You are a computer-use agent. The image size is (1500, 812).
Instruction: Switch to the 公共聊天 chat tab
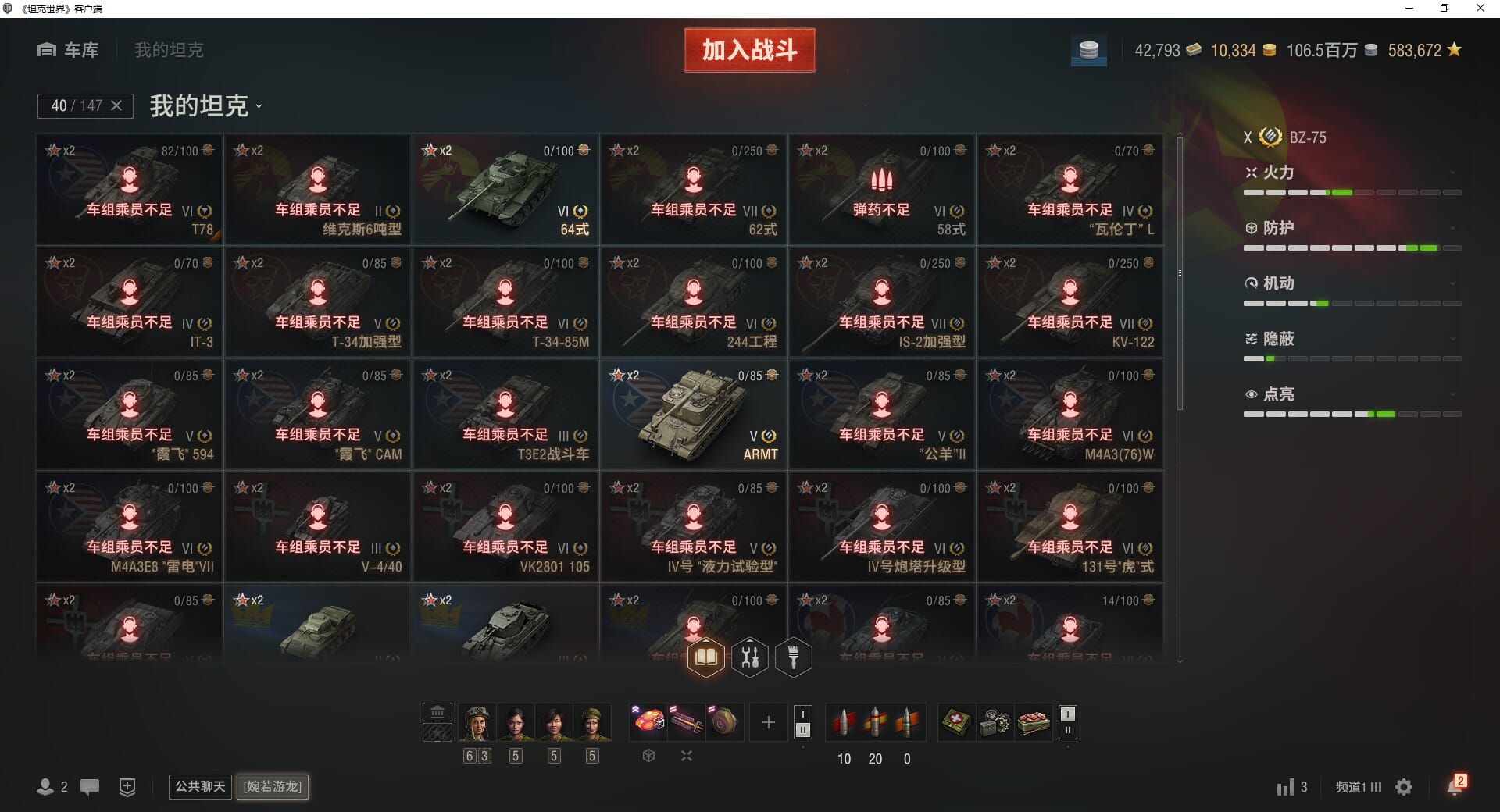coord(200,786)
